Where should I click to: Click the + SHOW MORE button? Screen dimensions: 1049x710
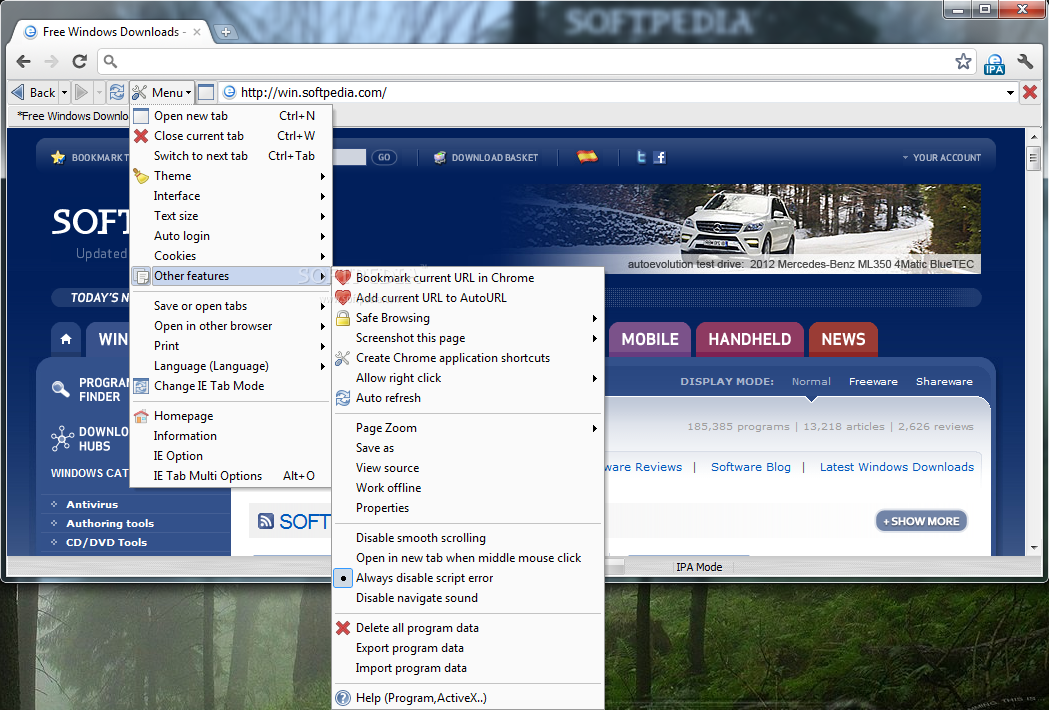921,521
